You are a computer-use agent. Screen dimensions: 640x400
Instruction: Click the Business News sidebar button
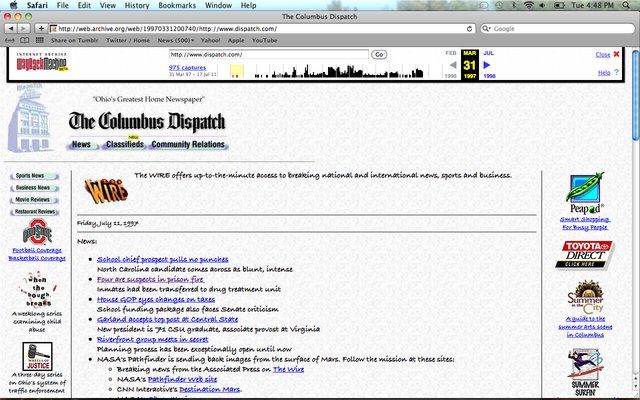pos(34,188)
